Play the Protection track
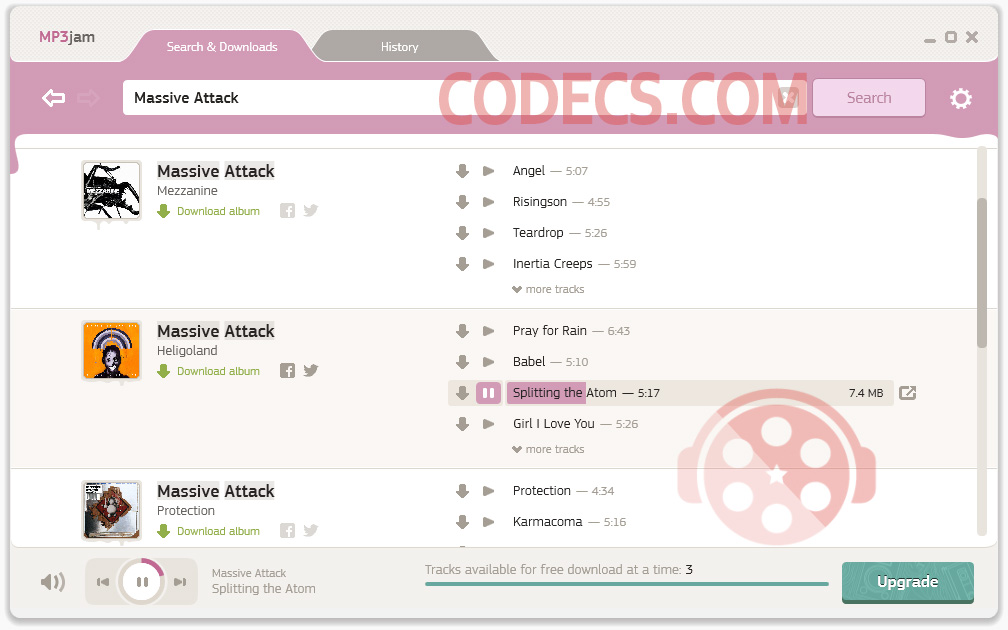The width and height of the screenshot is (1008, 630). (x=489, y=491)
